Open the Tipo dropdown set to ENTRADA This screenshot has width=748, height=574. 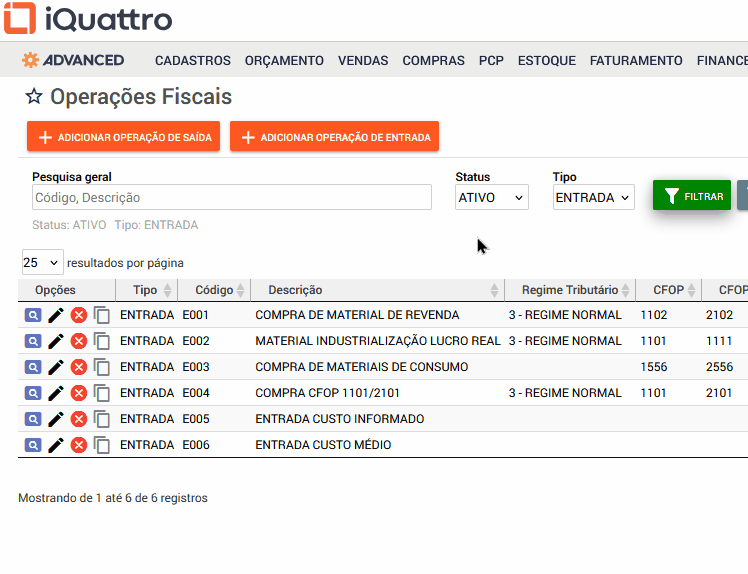click(593, 197)
